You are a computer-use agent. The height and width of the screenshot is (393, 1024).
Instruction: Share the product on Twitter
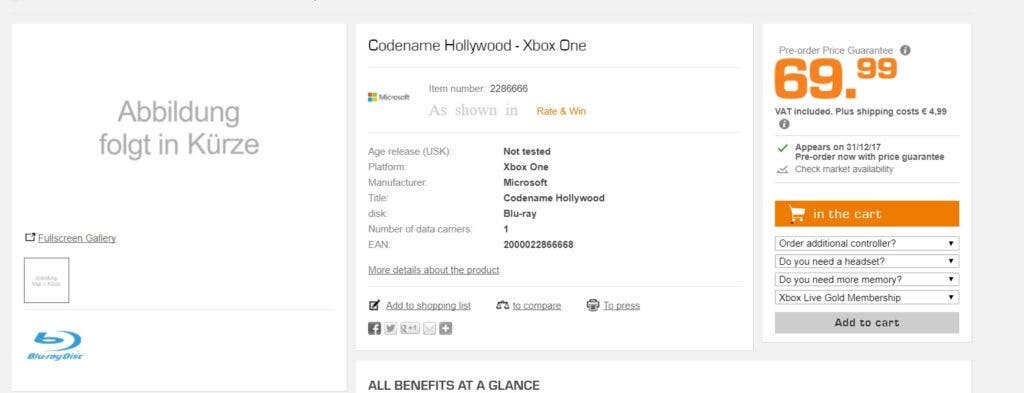click(391, 328)
